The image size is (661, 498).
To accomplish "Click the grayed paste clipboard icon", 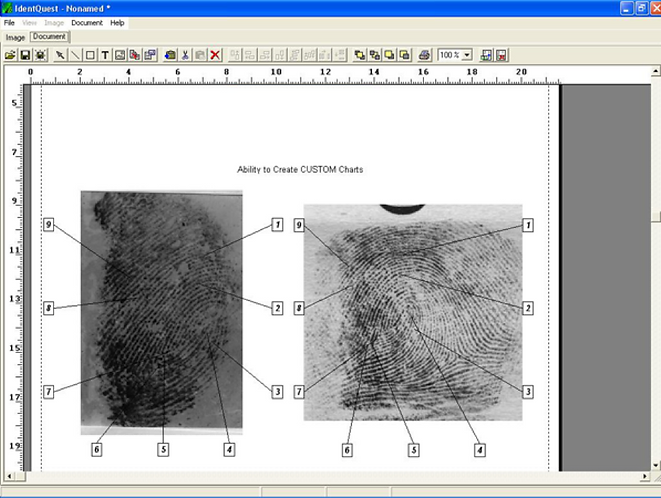I will click(200, 55).
